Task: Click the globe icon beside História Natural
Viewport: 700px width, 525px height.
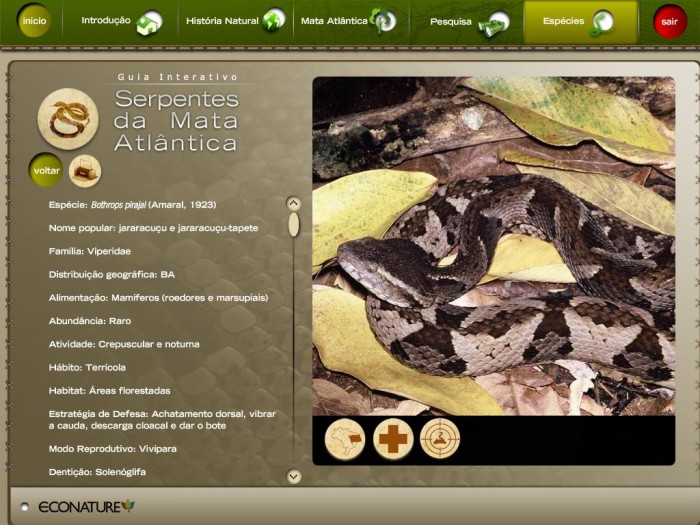Action: tap(274, 20)
